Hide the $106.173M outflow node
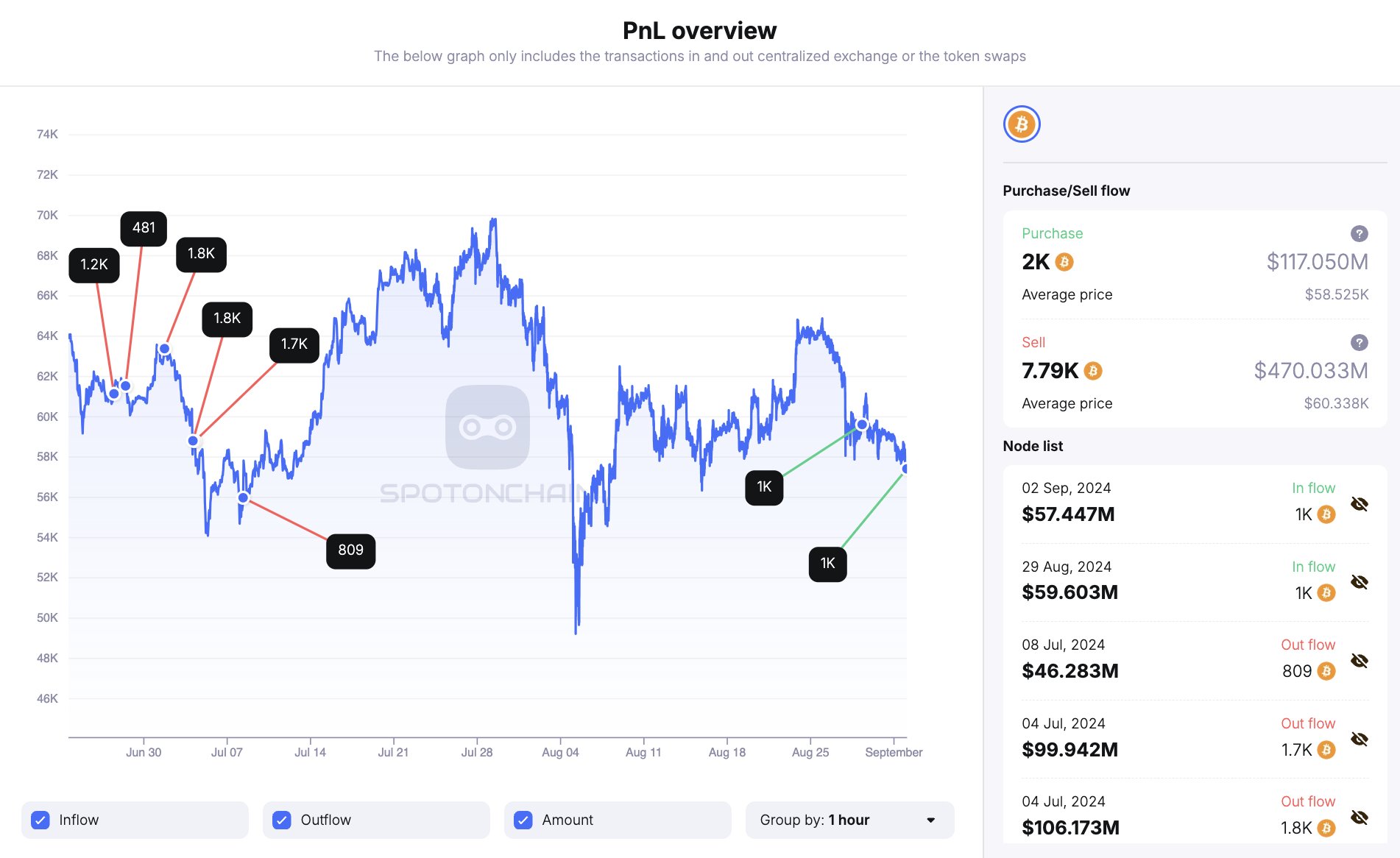The height and width of the screenshot is (858, 1400). 1360,818
